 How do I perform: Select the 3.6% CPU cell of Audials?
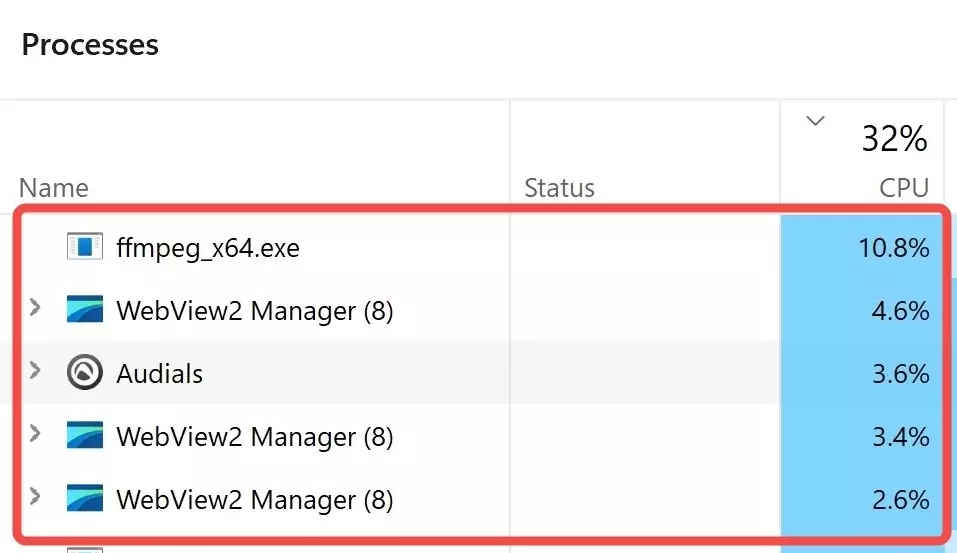coord(900,374)
